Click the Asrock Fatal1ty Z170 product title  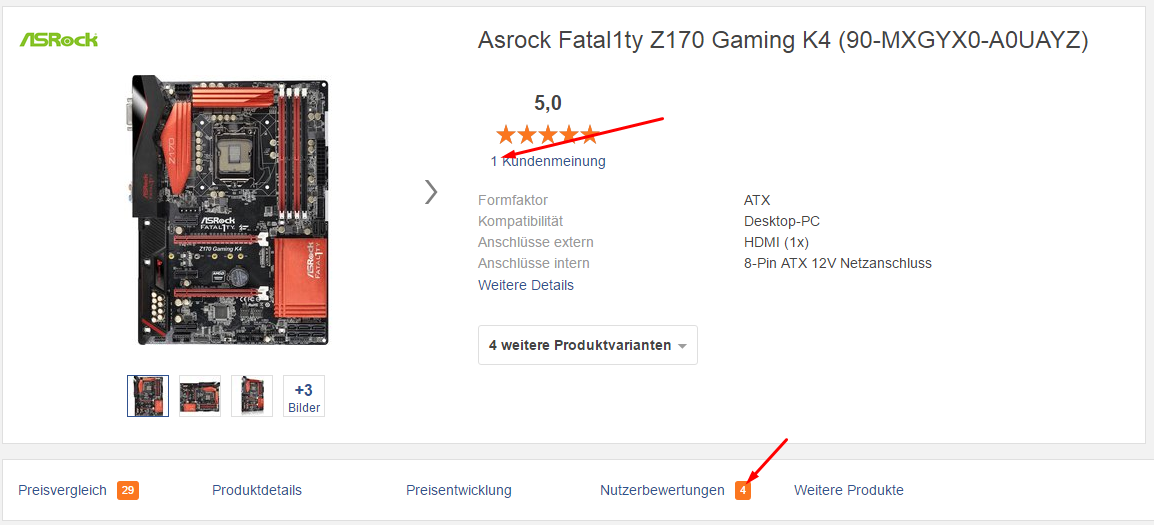tap(783, 40)
